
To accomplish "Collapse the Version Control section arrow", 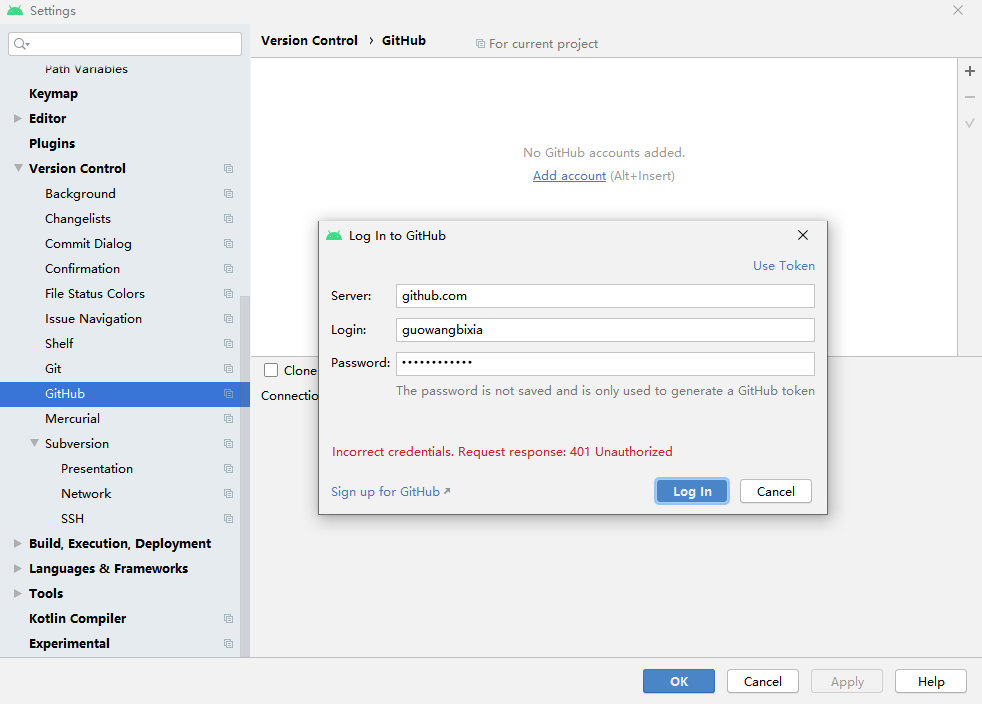I will point(18,168).
